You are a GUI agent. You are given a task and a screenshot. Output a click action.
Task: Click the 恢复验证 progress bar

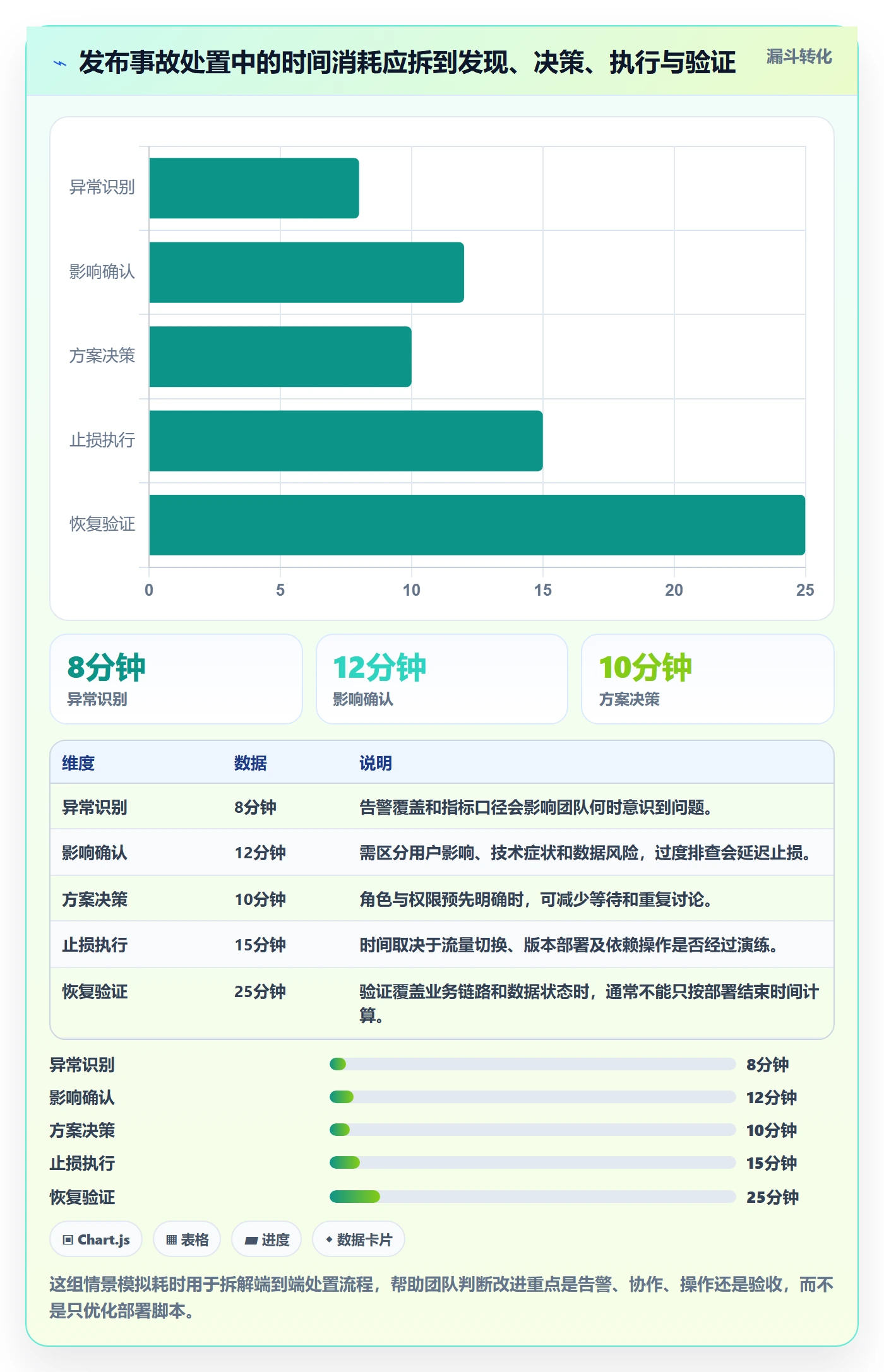click(x=532, y=1197)
